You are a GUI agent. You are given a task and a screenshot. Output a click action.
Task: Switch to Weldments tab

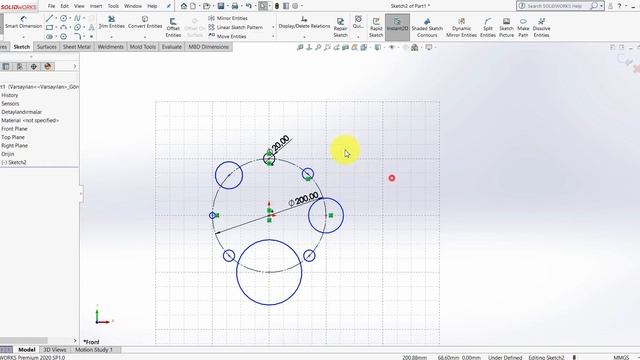(x=110, y=47)
